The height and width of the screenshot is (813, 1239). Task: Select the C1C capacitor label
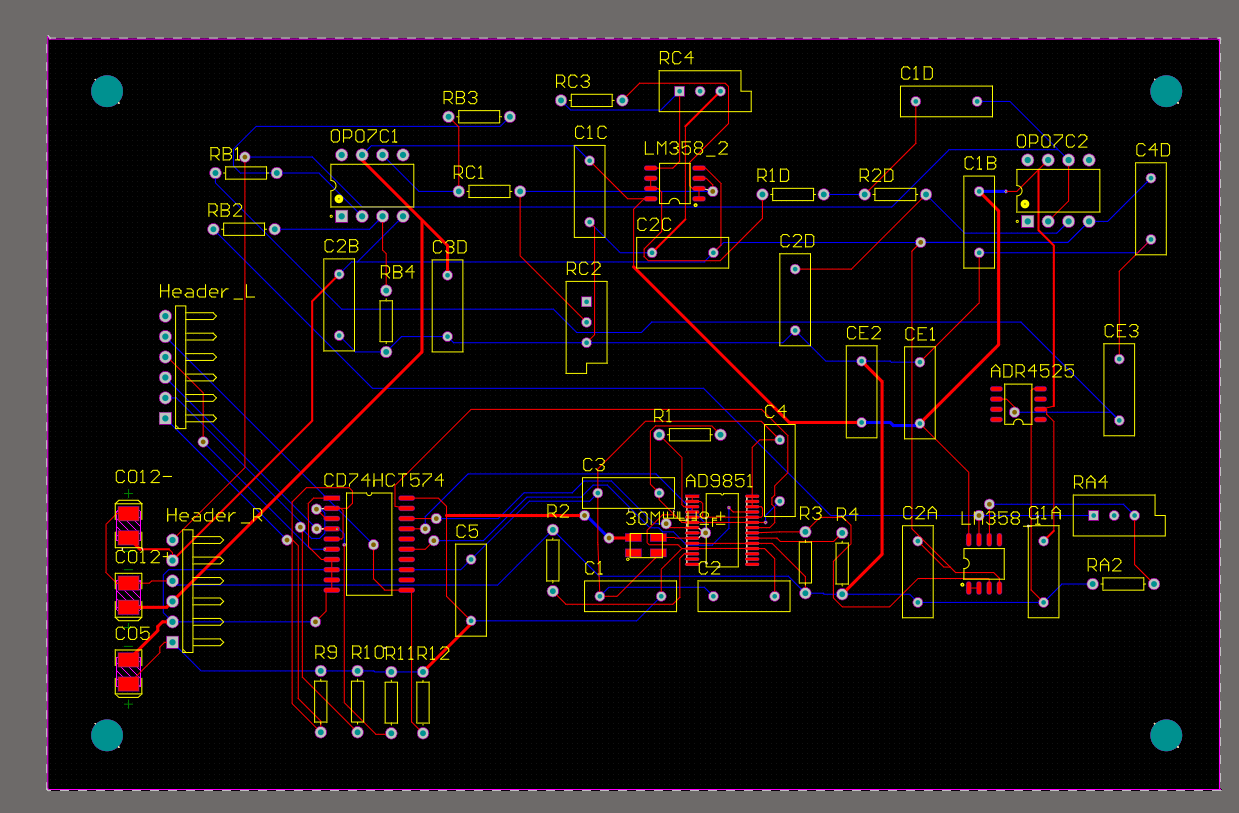coord(591,132)
